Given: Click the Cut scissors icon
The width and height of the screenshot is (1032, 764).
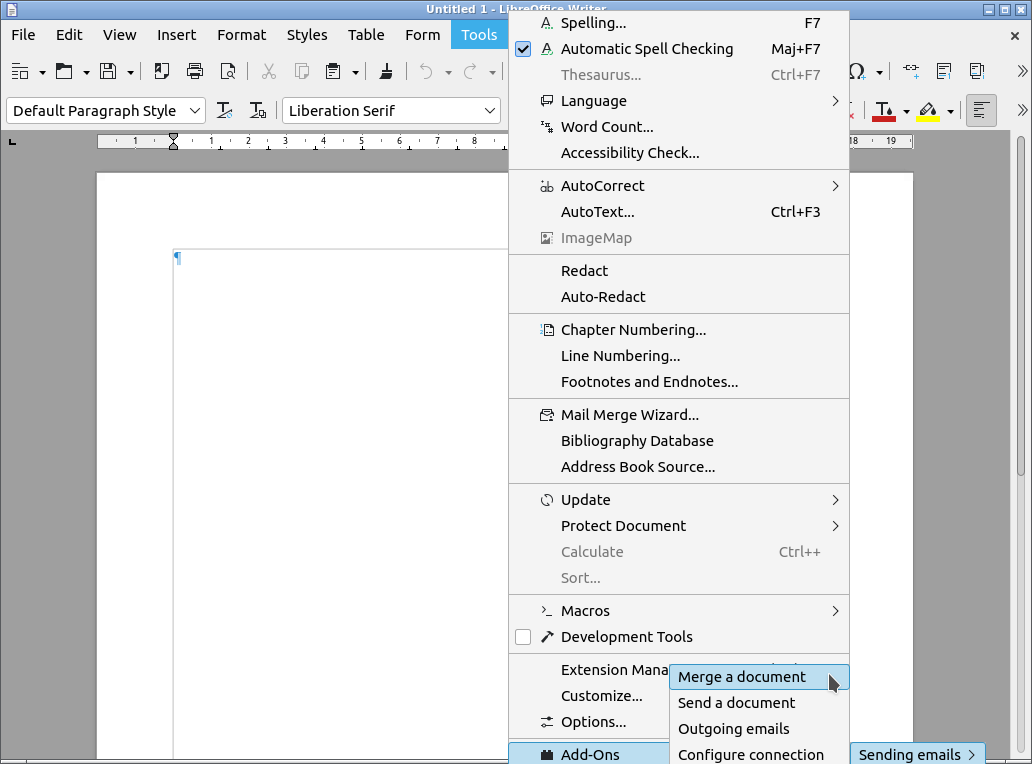Looking at the screenshot, I should pos(269,71).
